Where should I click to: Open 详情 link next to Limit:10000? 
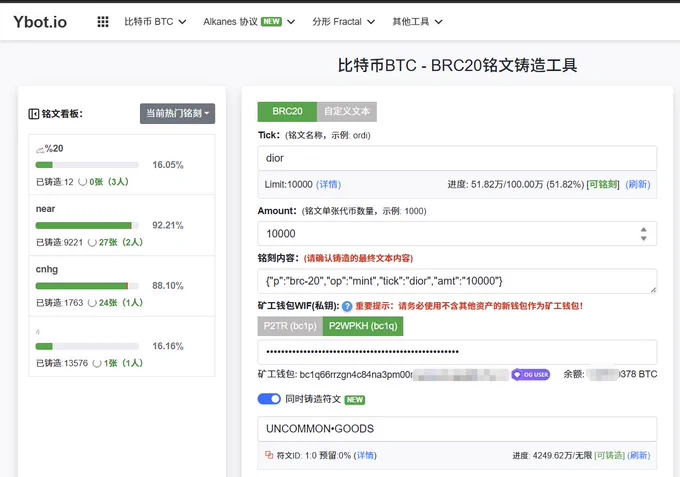click(328, 184)
